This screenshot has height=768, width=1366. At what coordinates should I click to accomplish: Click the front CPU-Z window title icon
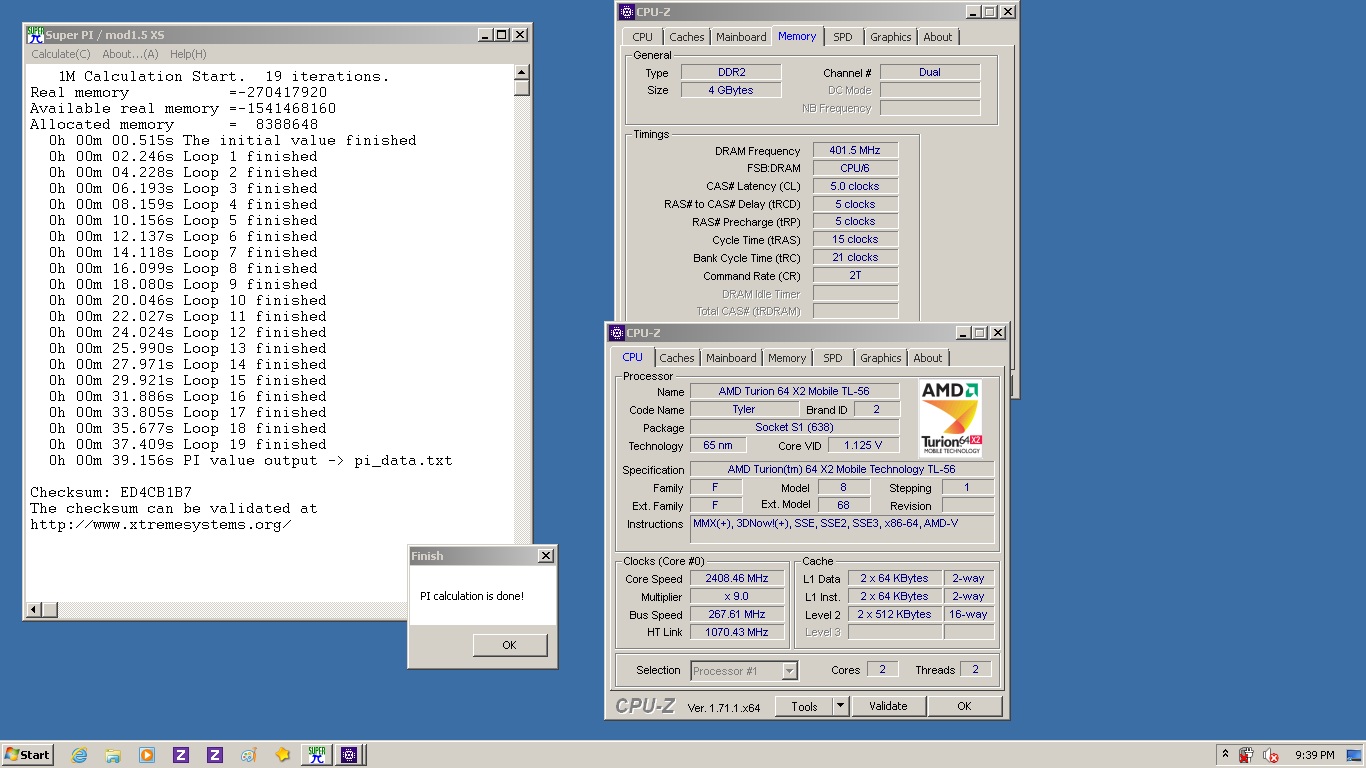point(617,333)
